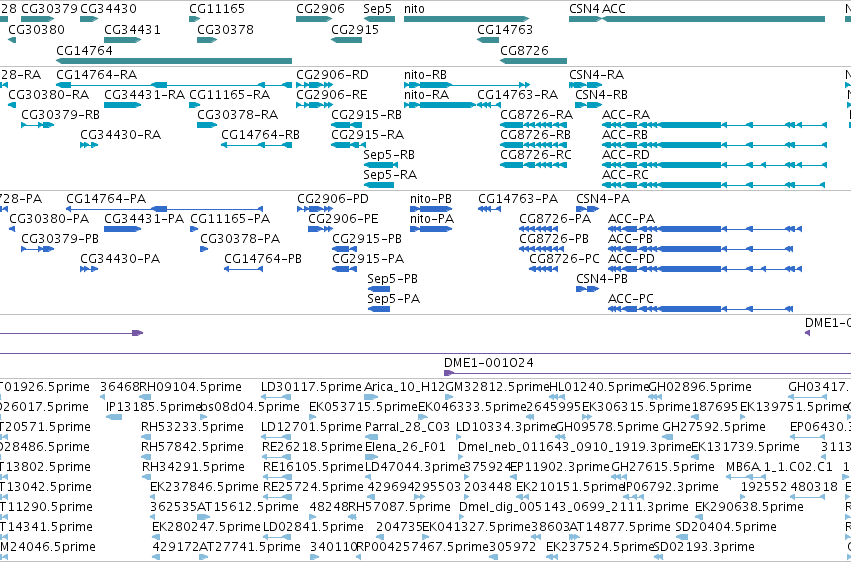Select the CG30378 gene label
The width and height of the screenshot is (851, 562).
[225, 29]
